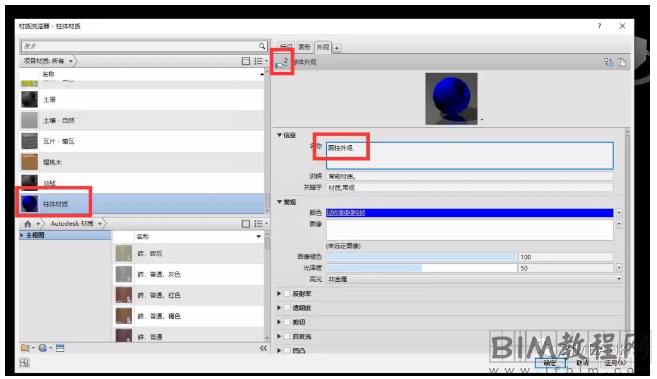657x379 pixels.
Task: Switch to the 标识 tab
Action: tap(287, 47)
